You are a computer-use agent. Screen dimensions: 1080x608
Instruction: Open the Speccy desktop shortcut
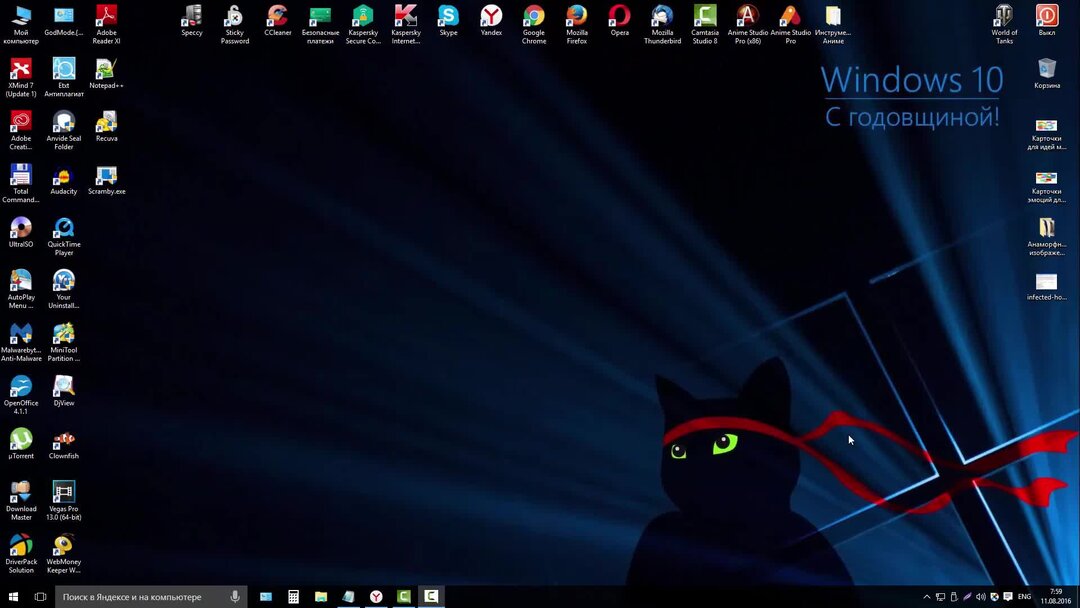pyautogui.click(x=191, y=21)
